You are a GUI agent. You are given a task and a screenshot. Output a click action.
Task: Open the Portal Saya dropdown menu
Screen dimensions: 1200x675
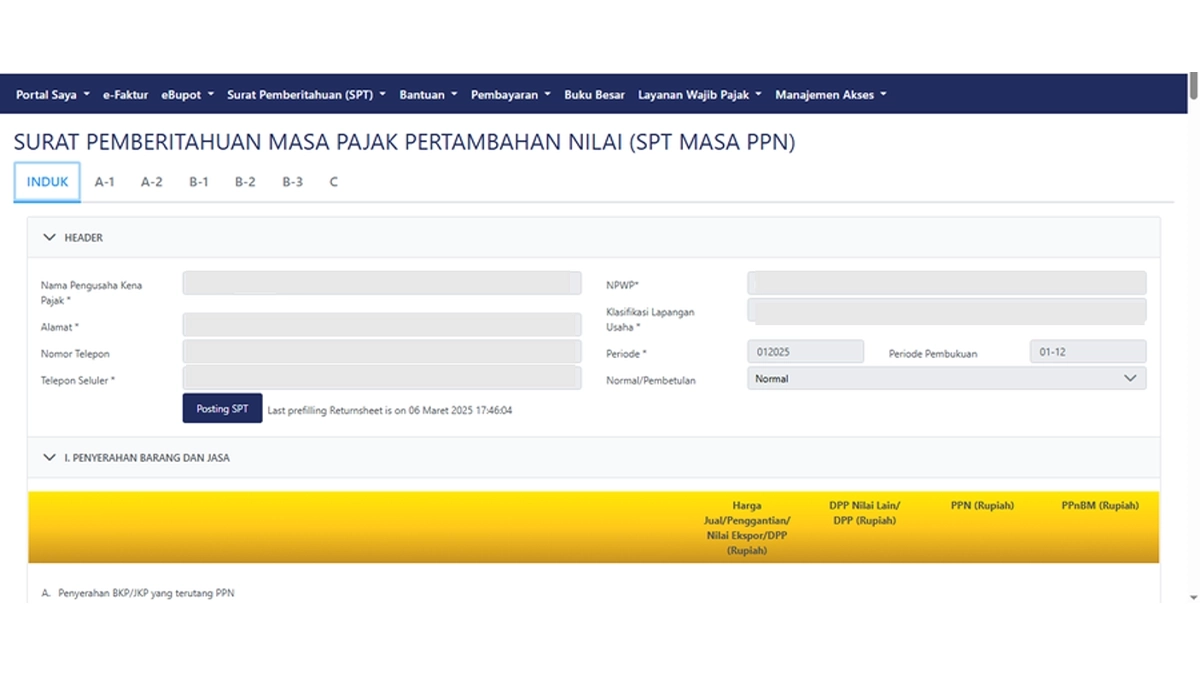52,95
